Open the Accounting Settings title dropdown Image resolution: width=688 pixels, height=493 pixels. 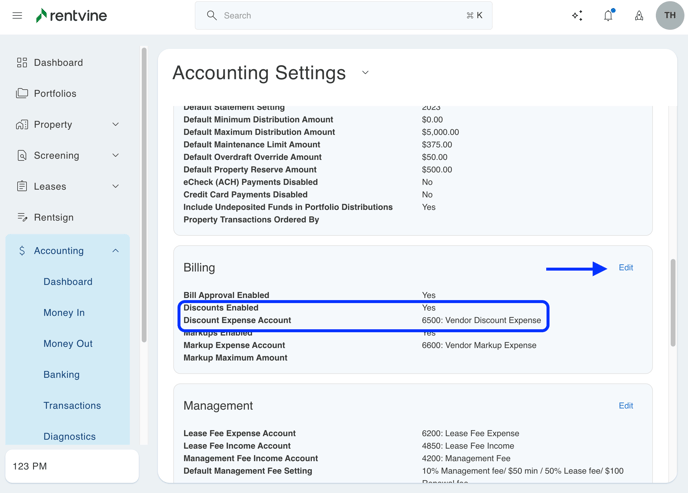click(365, 73)
